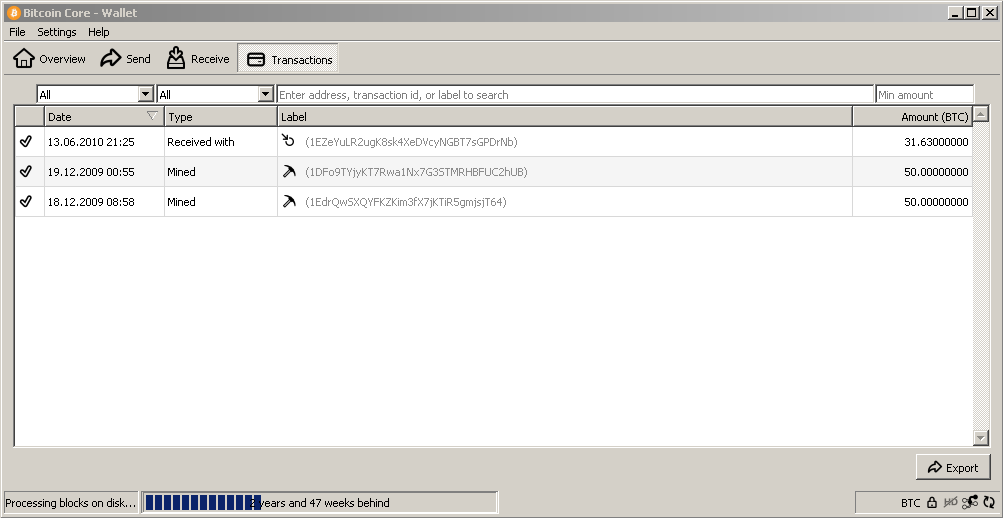The image size is (1003, 518).
Task: Minimize the Bitcoin Core window
Action: (956, 13)
